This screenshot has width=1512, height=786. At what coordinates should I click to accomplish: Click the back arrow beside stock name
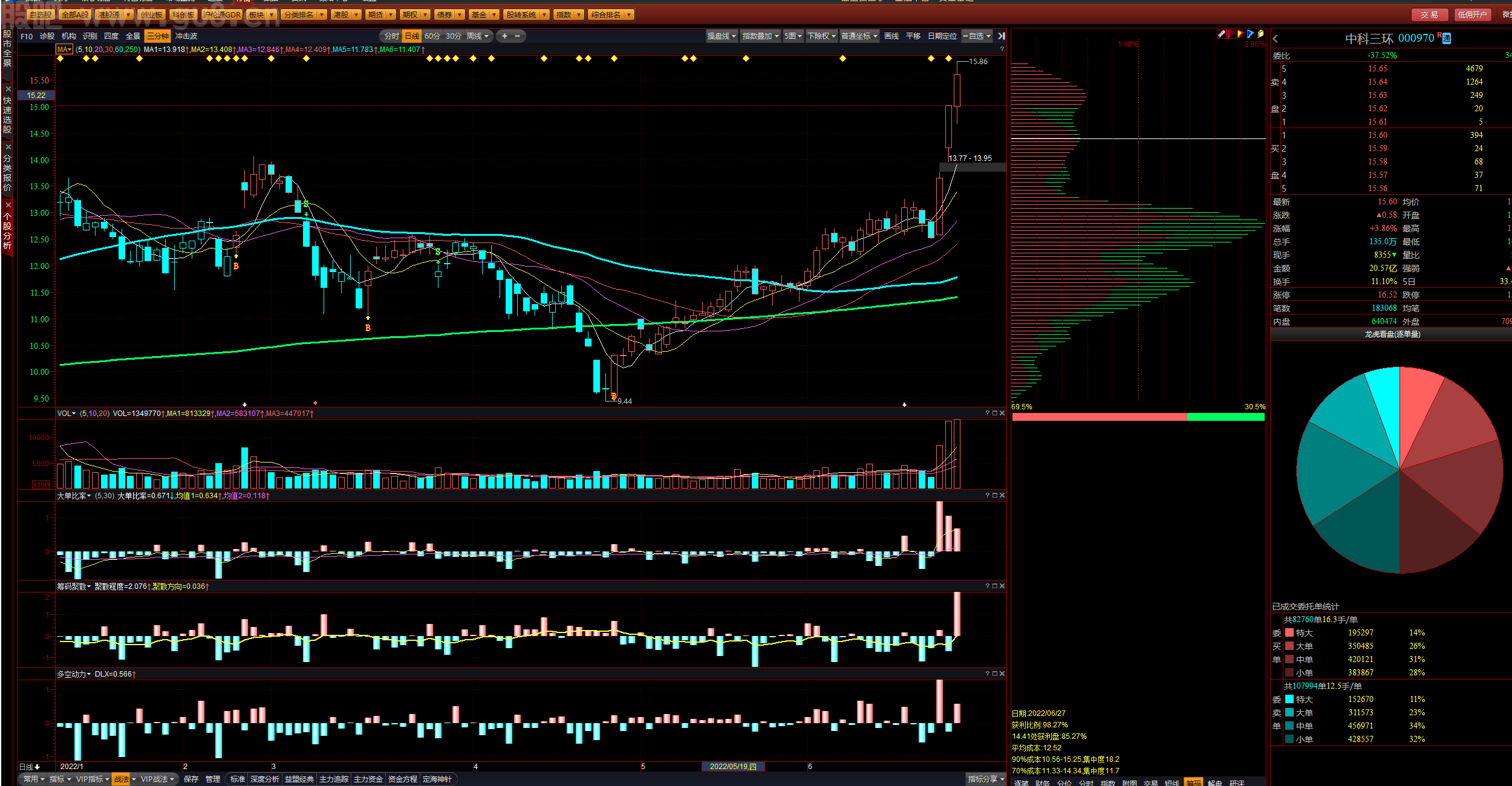click(x=1275, y=39)
